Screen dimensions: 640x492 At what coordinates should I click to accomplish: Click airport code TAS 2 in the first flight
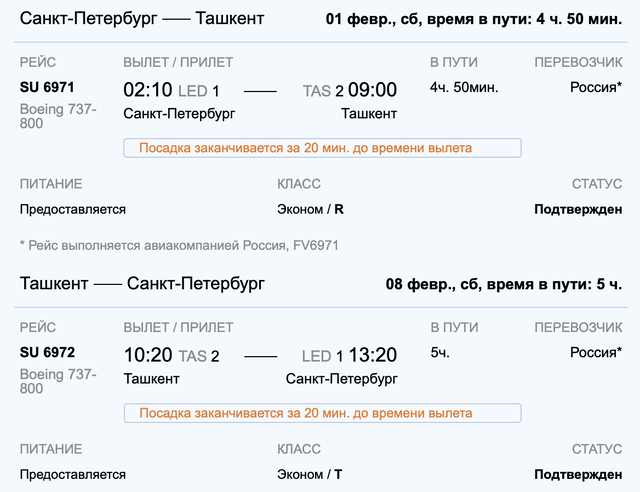(323, 91)
